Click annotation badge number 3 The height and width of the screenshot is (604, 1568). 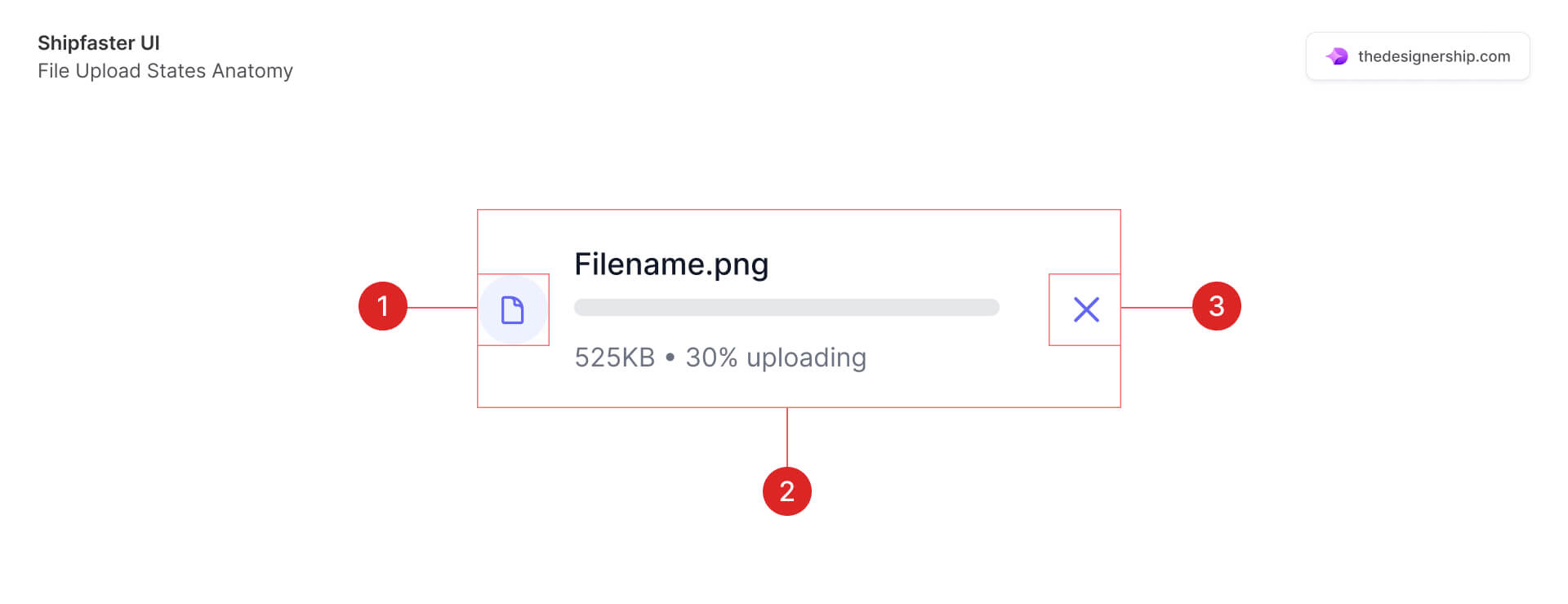coord(1217,306)
